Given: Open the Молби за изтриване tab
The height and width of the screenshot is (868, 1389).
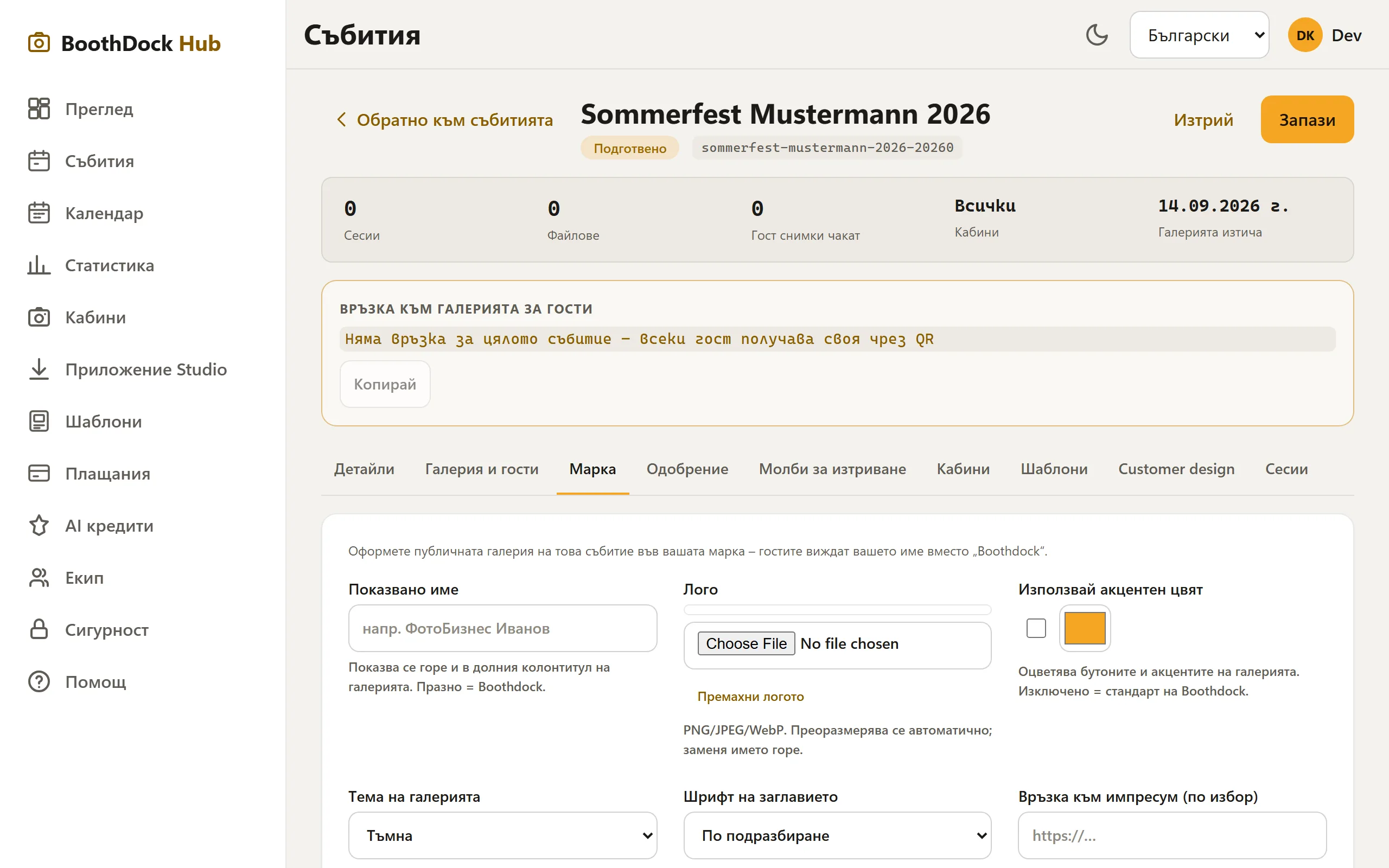Looking at the screenshot, I should coord(832,469).
